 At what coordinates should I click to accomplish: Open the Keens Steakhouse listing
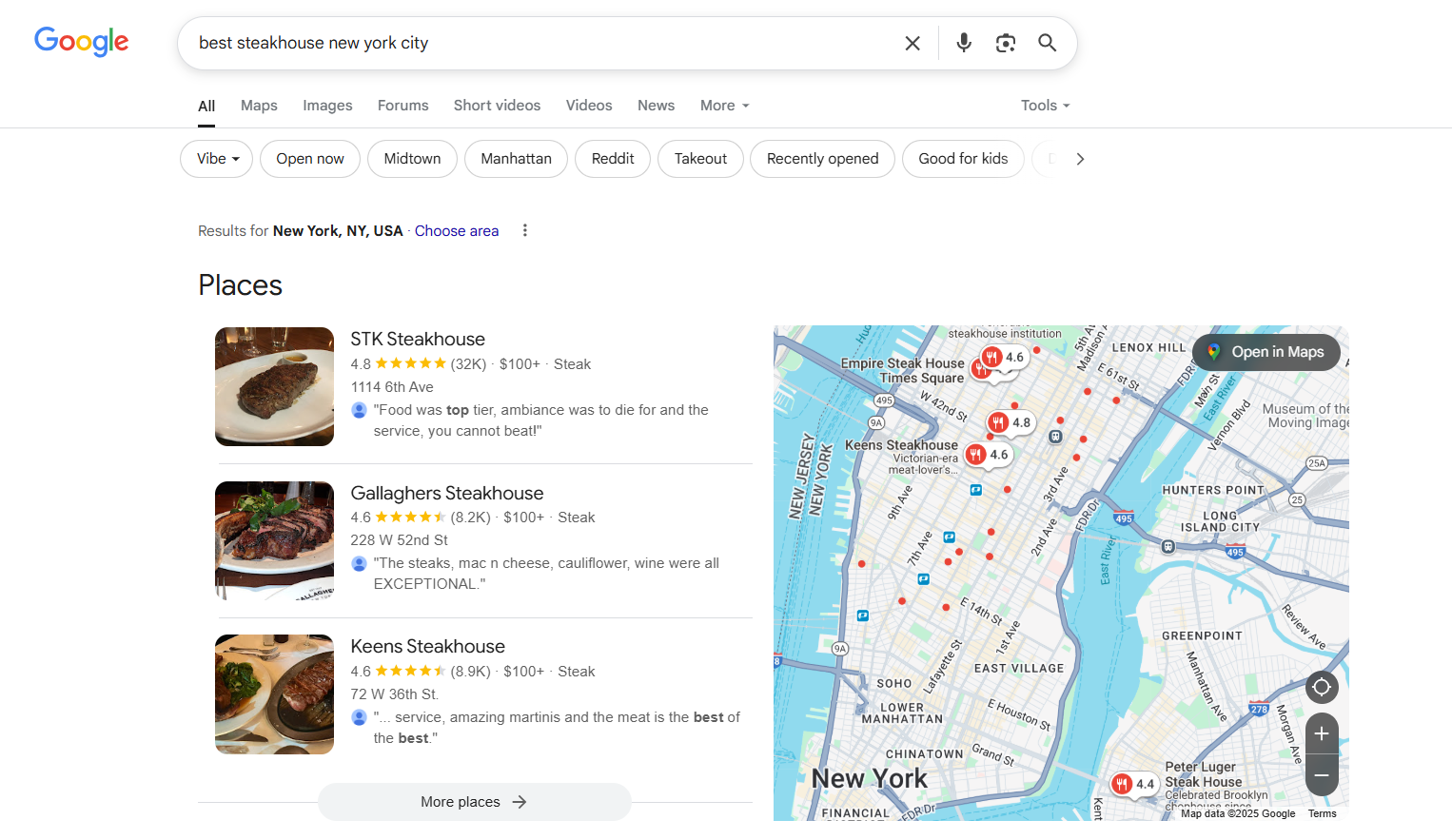click(428, 647)
